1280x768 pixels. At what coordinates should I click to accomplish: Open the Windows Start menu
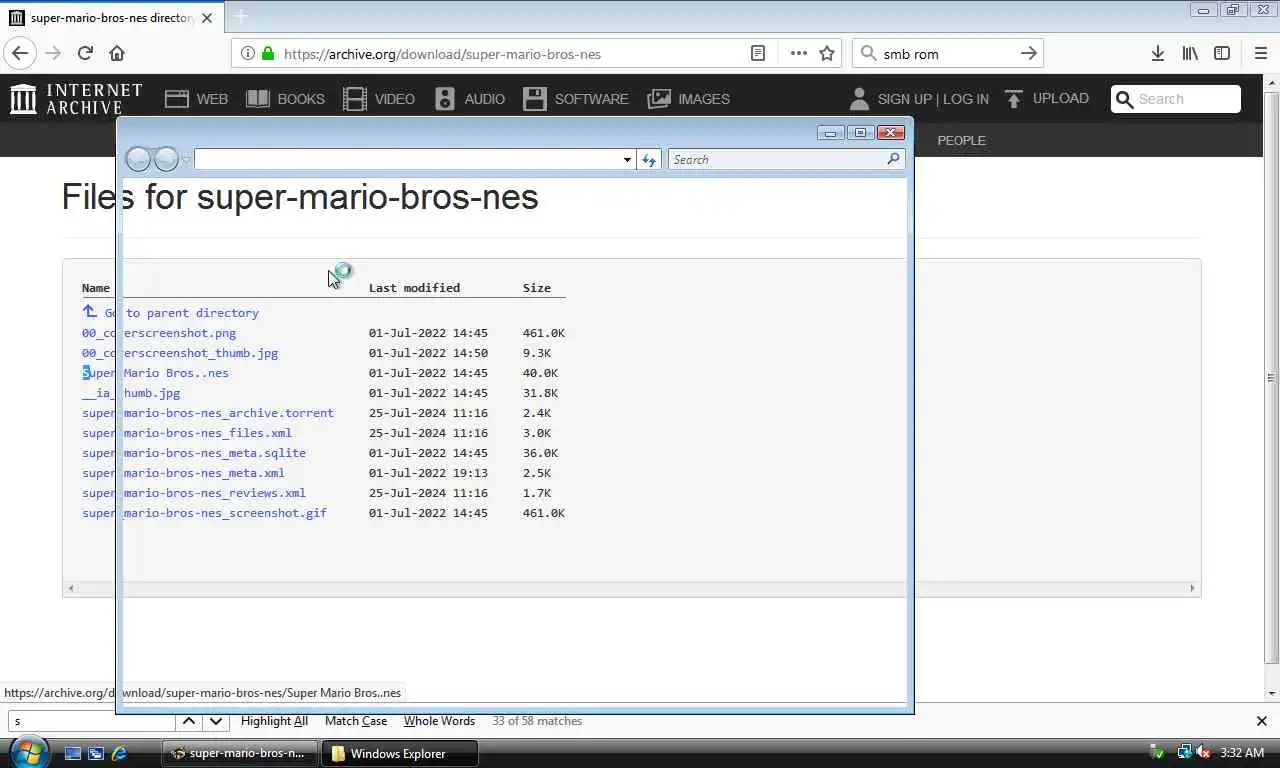pos(27,752)
